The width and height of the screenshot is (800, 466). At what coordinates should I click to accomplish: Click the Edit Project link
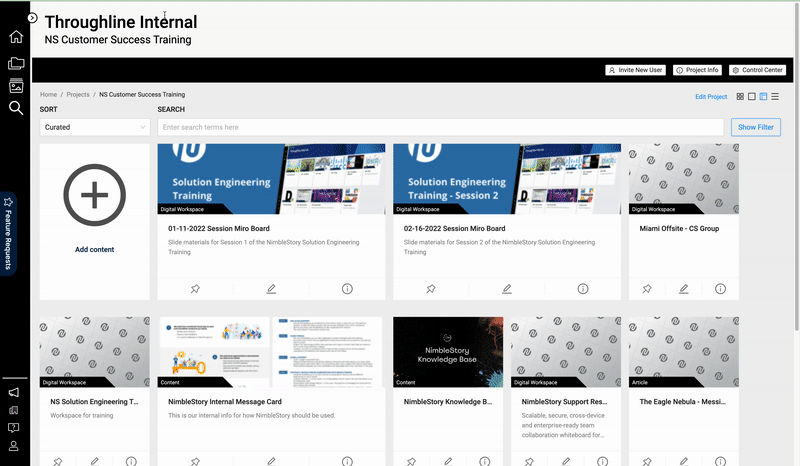[x=711, y=97]
